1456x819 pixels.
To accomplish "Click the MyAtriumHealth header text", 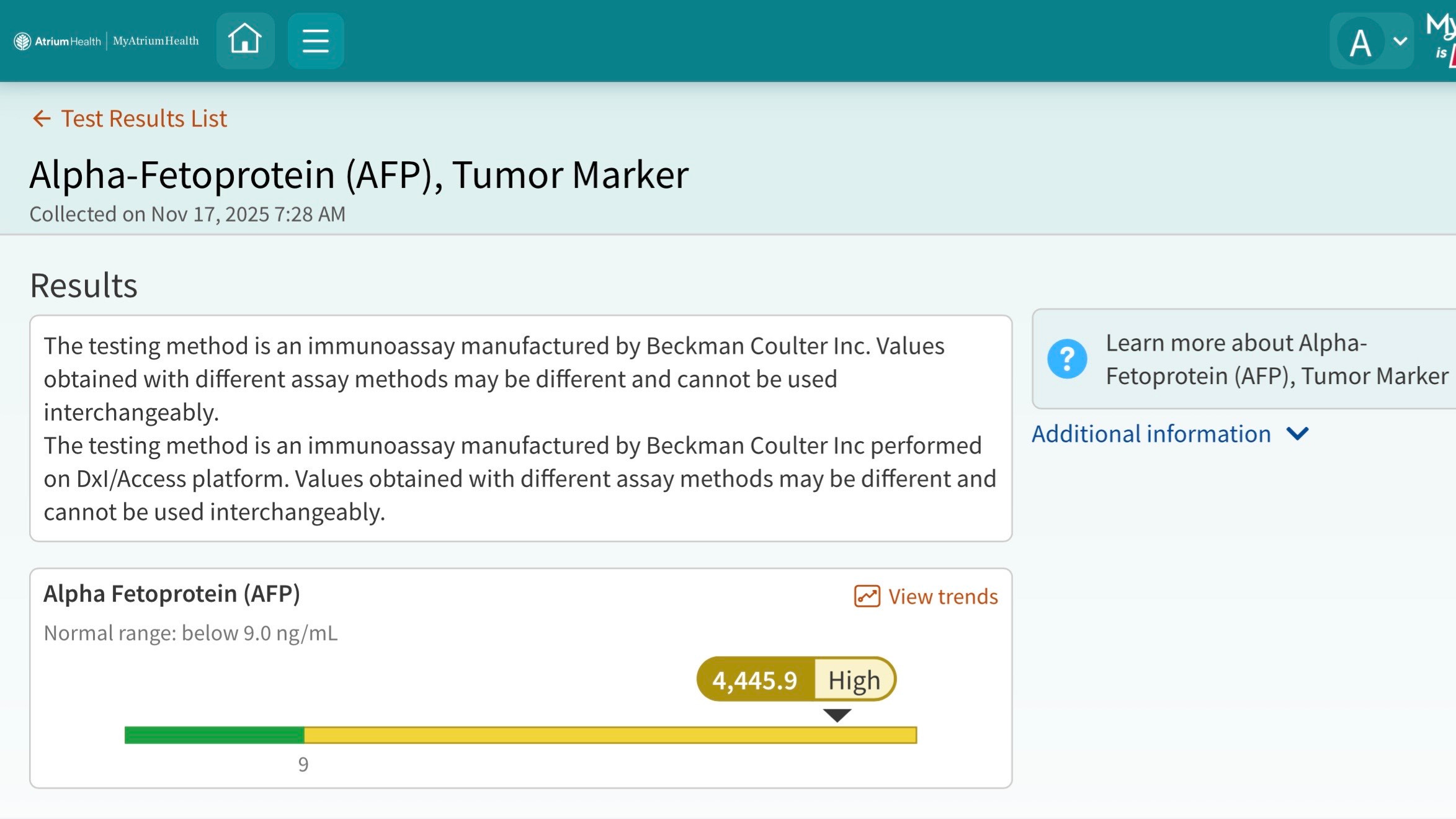I will (156, 41).
